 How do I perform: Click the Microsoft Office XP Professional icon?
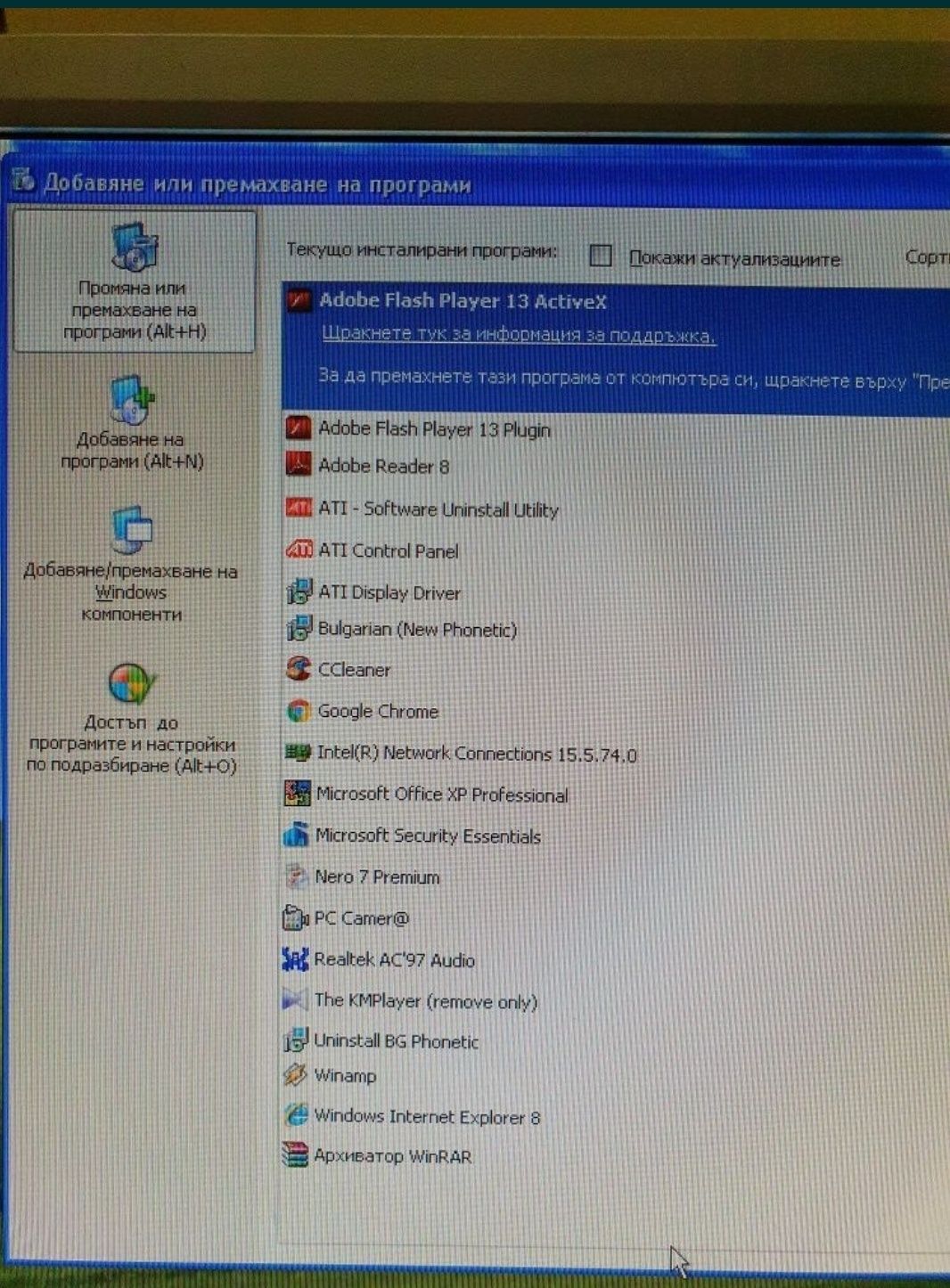click(x=296, y=794)
